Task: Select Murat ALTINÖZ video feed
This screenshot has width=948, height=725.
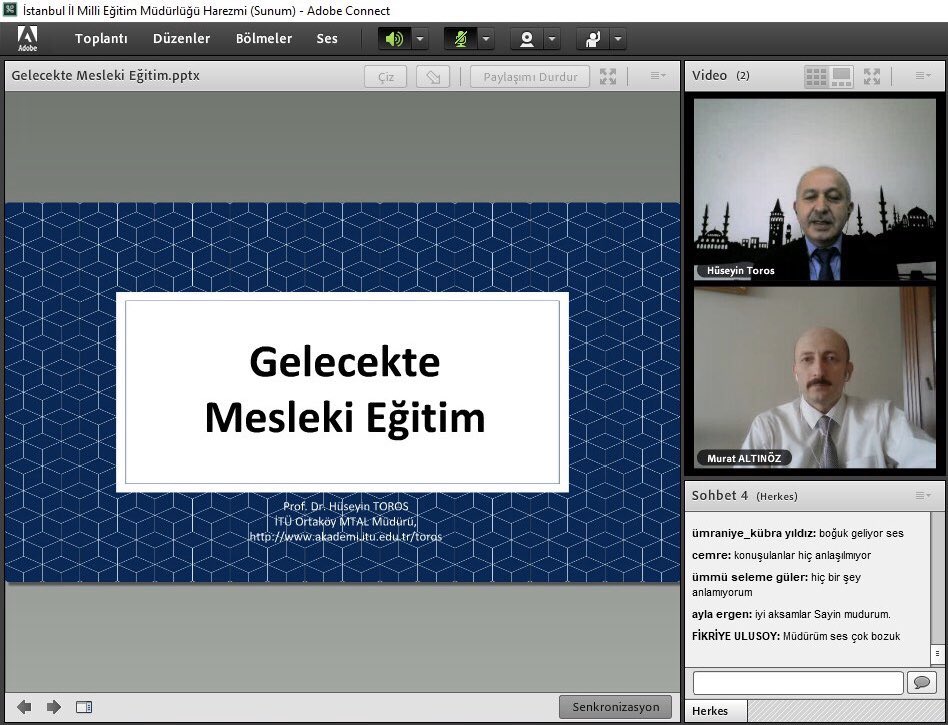Action: click(x=814, y=377)
